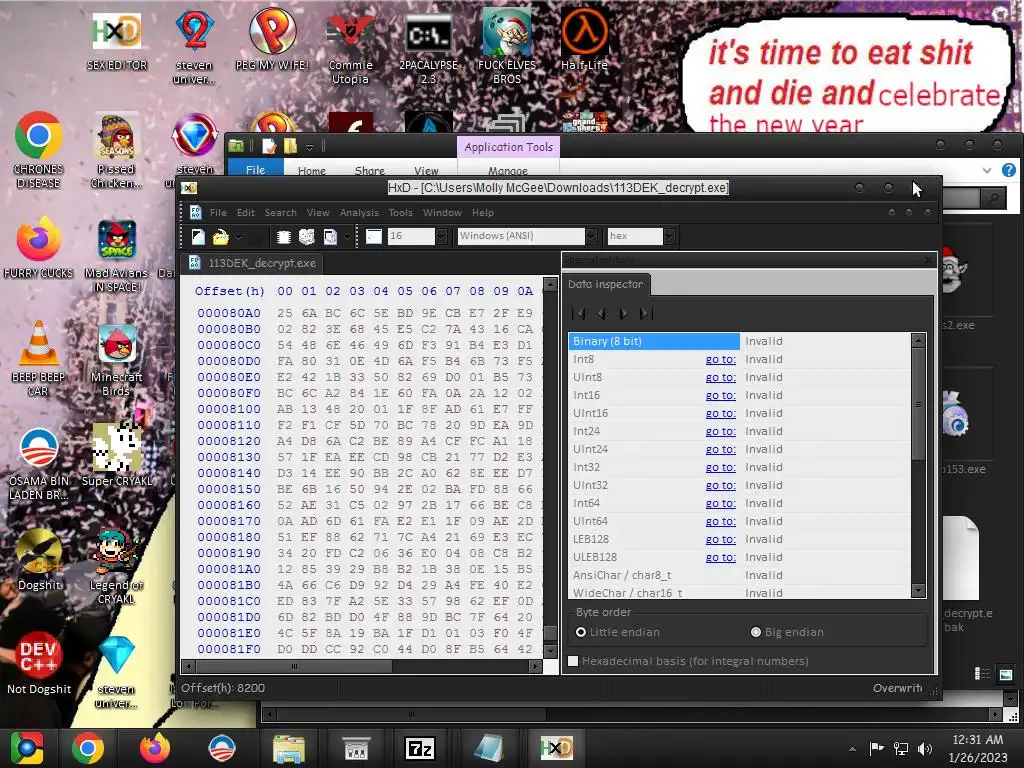The image size is (1024, 768).
Task: Open recent files arrow next to Open
Action: (x=239, y=237)
